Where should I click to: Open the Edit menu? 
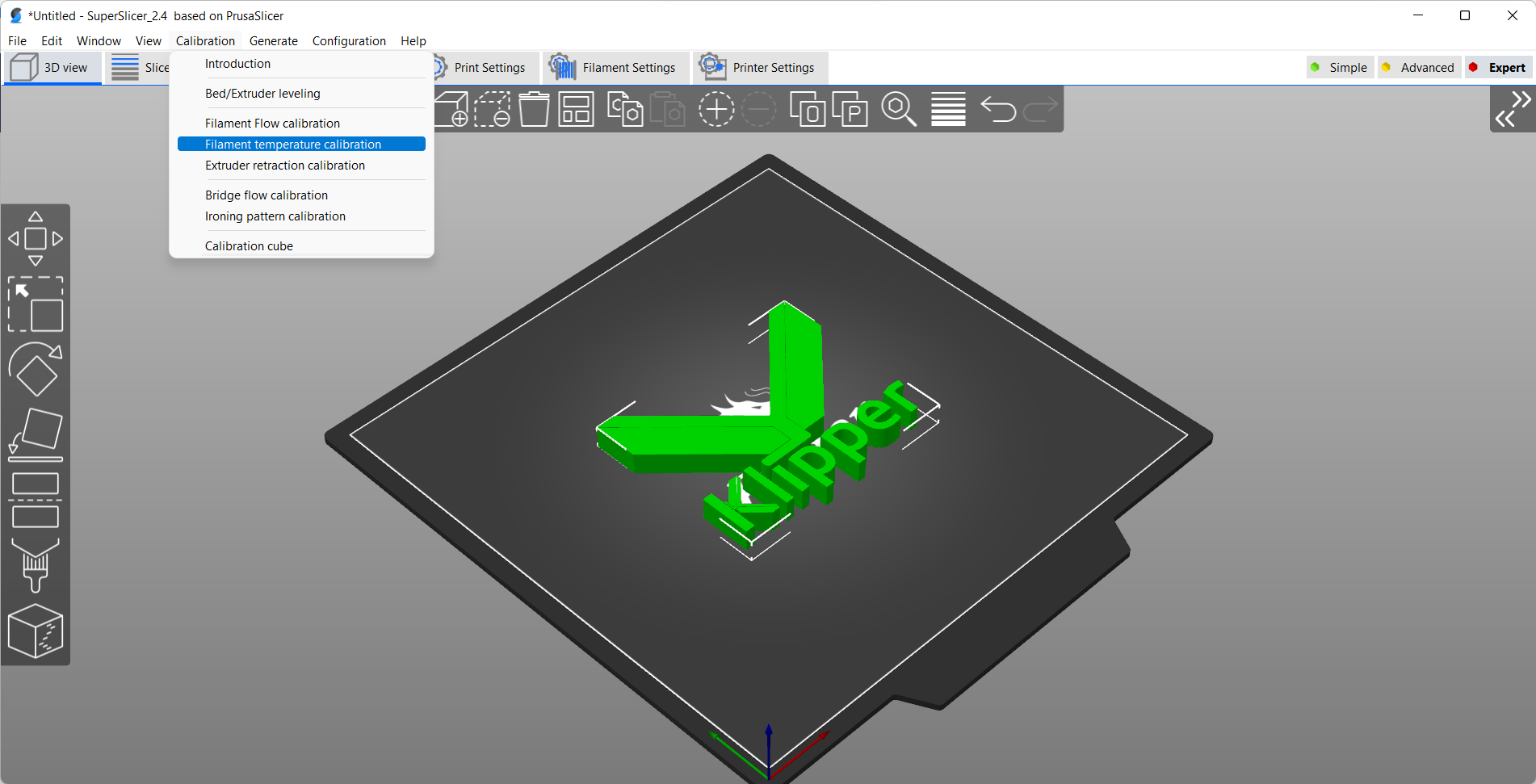coord(52,40)
